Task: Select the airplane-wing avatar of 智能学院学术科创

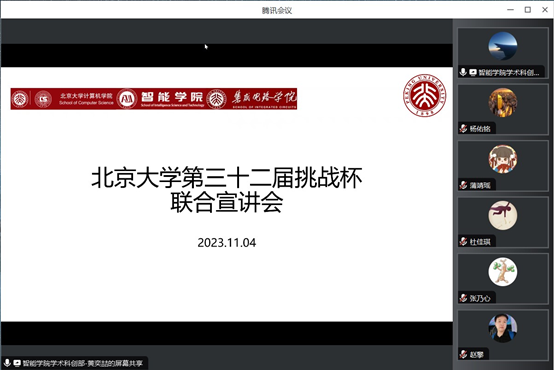Action: tap(502, 46)
